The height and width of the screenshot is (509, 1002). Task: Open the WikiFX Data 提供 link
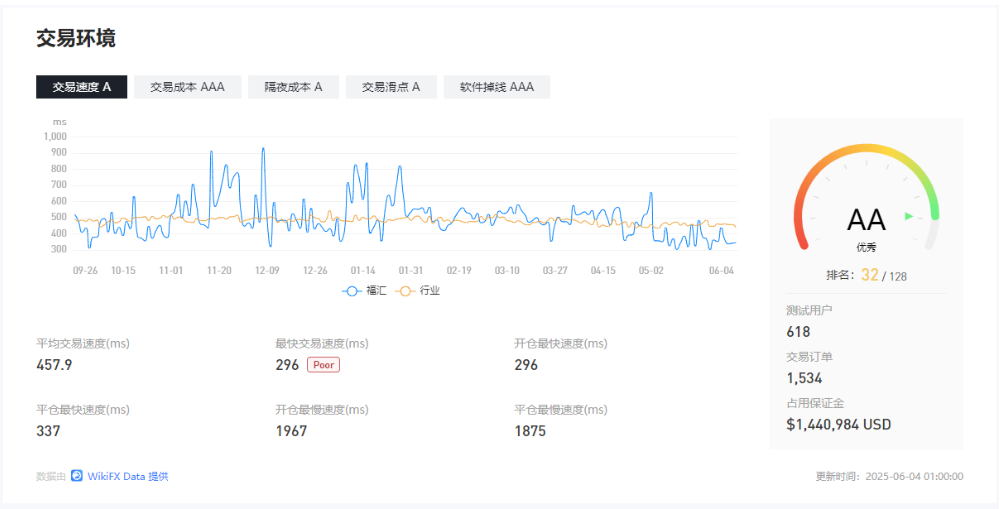[x=127, y=477]
